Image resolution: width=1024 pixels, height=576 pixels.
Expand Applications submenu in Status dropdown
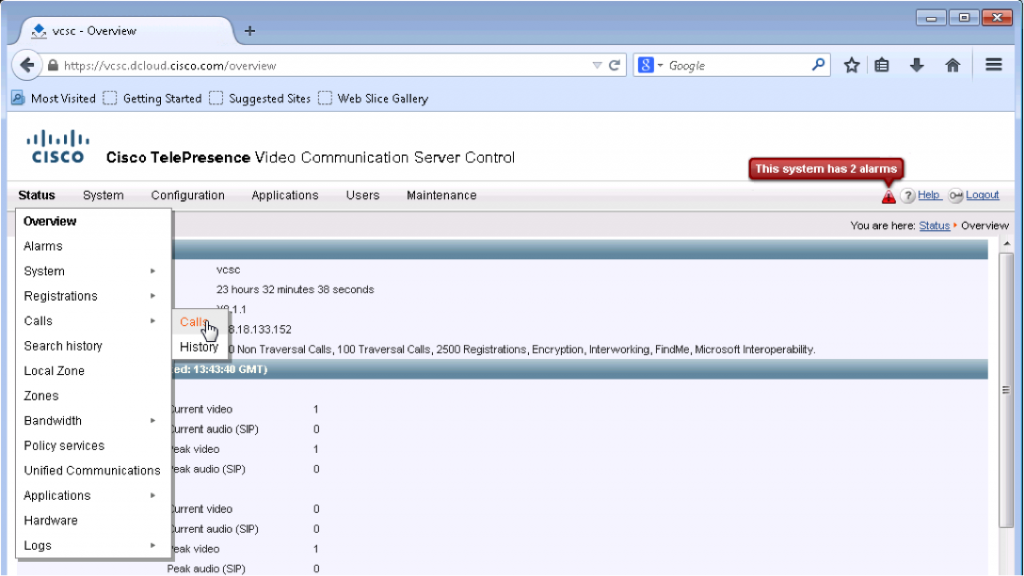click(93, 495)
